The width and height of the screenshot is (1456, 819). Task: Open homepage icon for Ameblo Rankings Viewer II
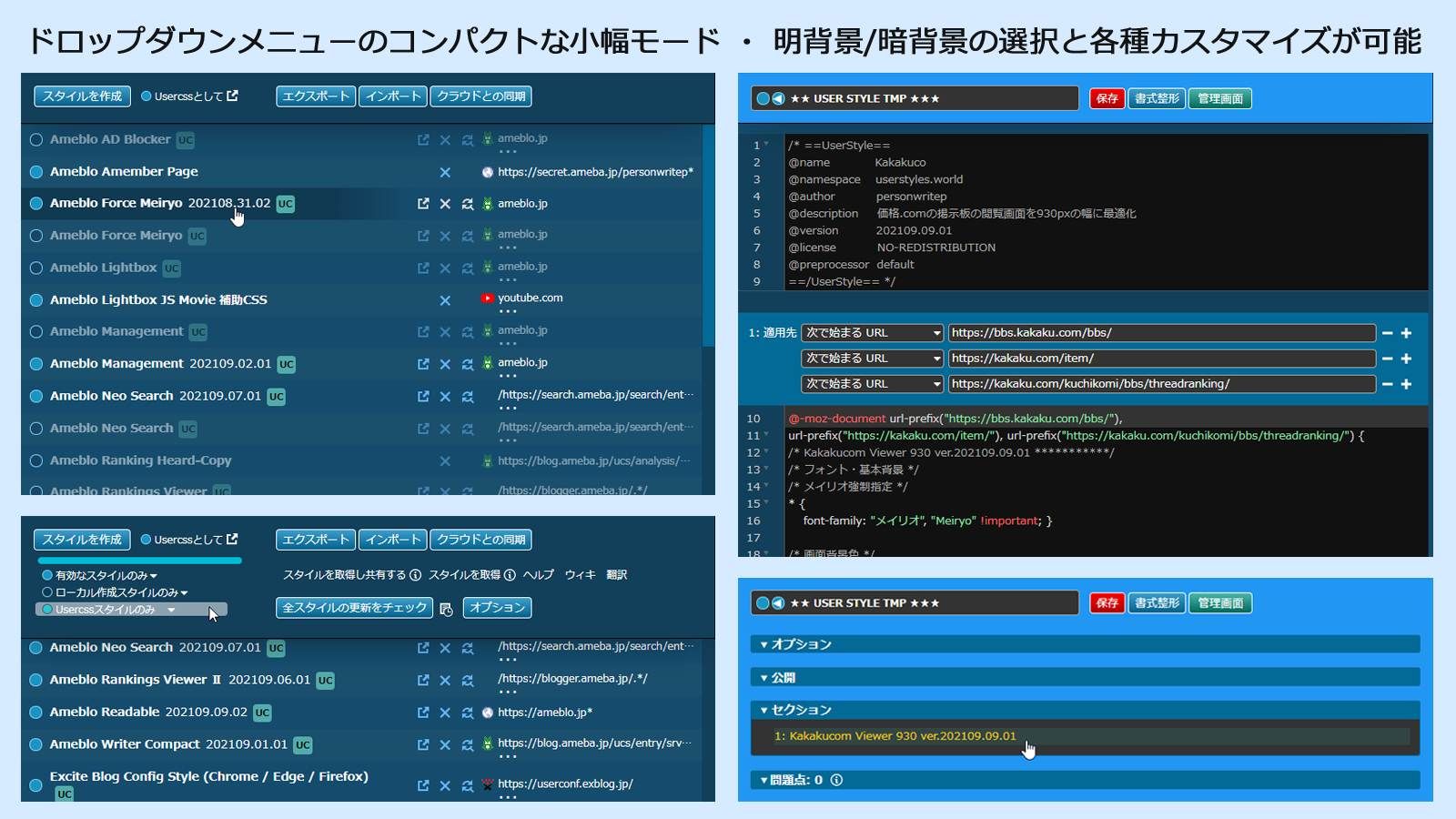tap(423, 680)
